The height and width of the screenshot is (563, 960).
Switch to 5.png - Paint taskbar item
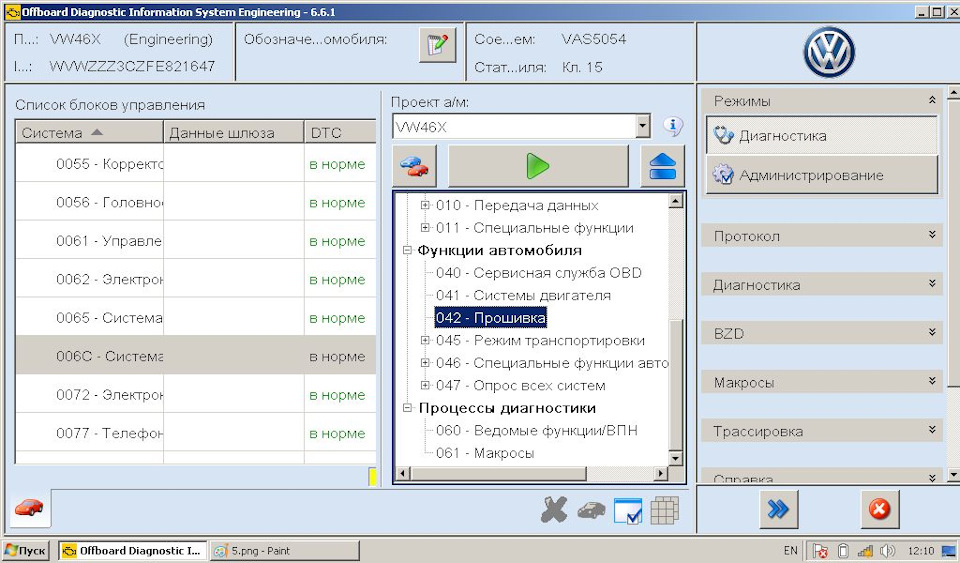pos(285,551)
